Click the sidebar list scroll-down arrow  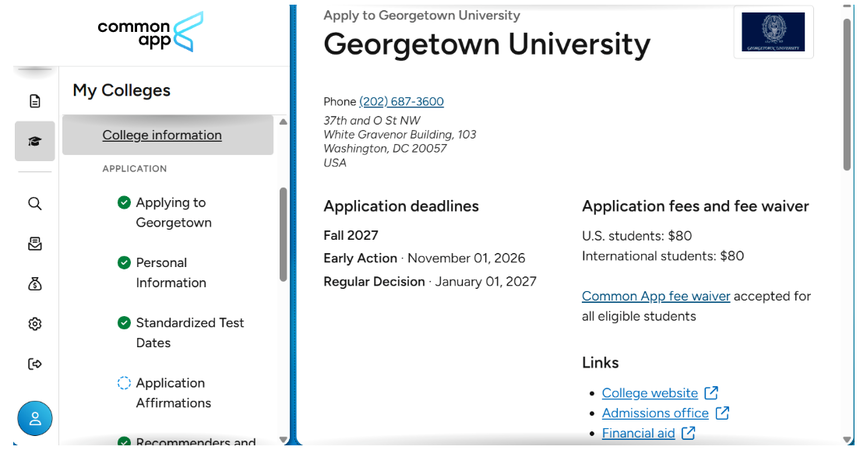[x=283, y=439]
